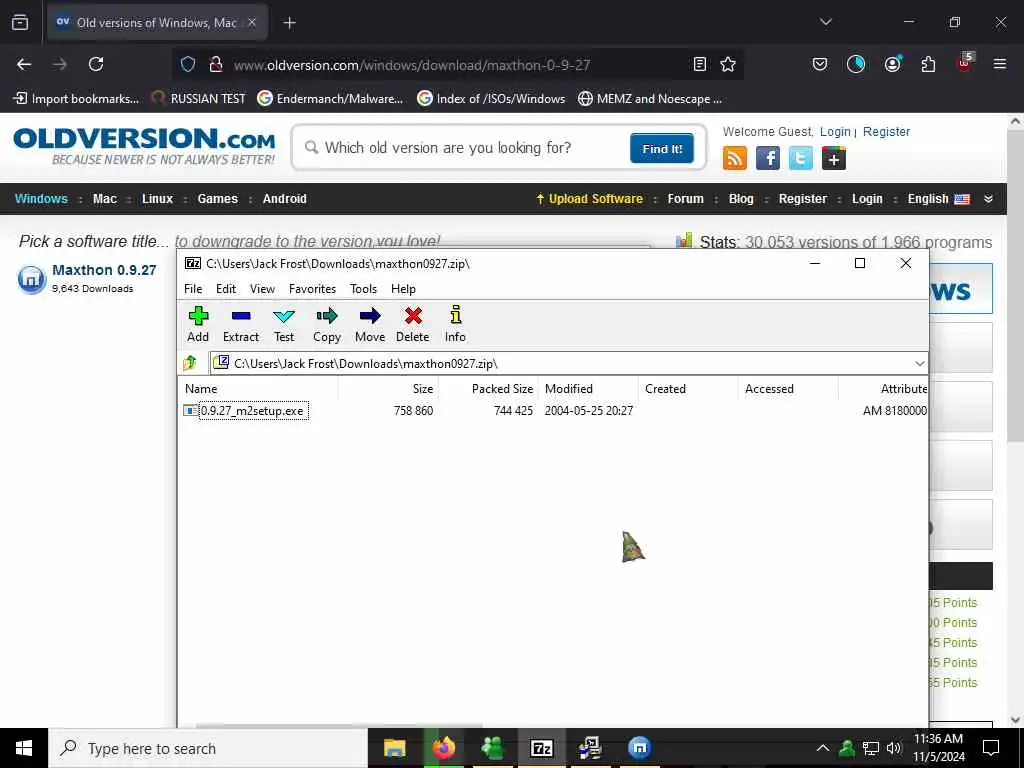Sort by the Accessed column header
The image size is (1024, 768).
point(788,389)
